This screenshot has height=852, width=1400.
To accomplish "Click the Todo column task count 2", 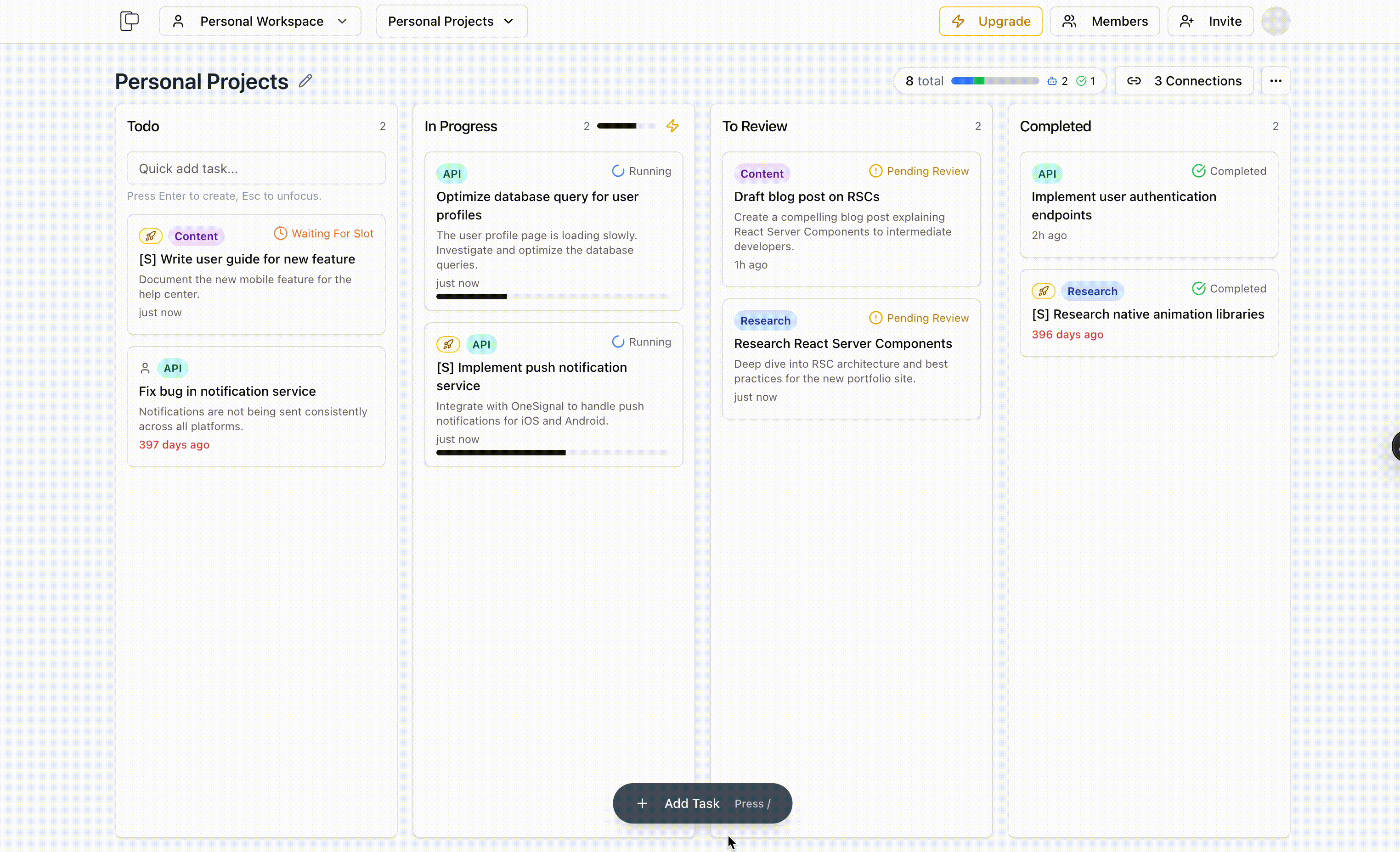I will 383,125.
